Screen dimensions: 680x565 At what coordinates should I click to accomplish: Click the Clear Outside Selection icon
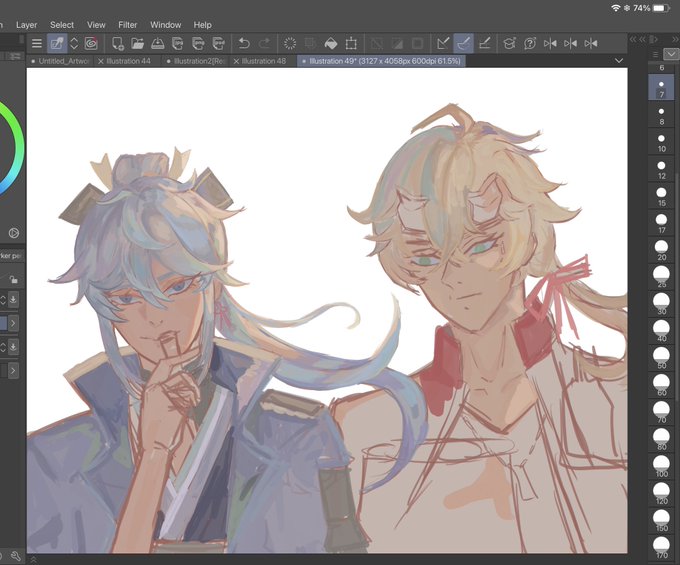pos(310,43)
